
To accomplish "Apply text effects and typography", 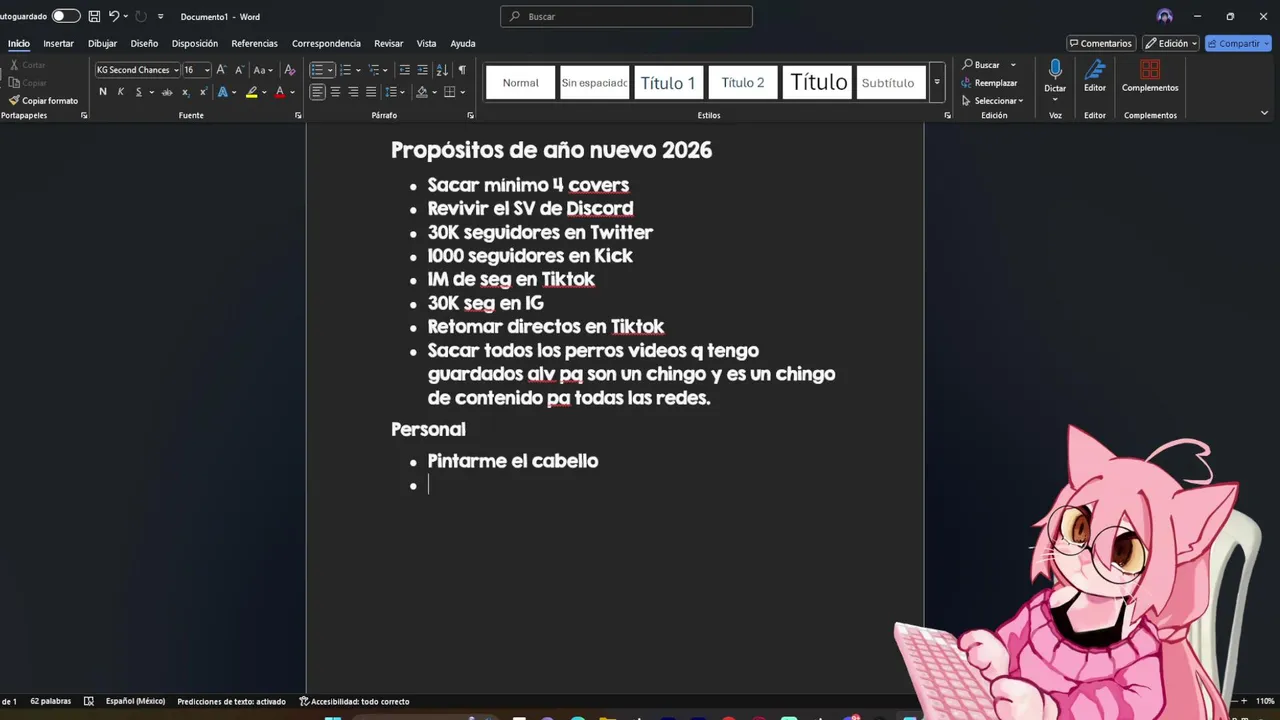I will click(222, 92).
